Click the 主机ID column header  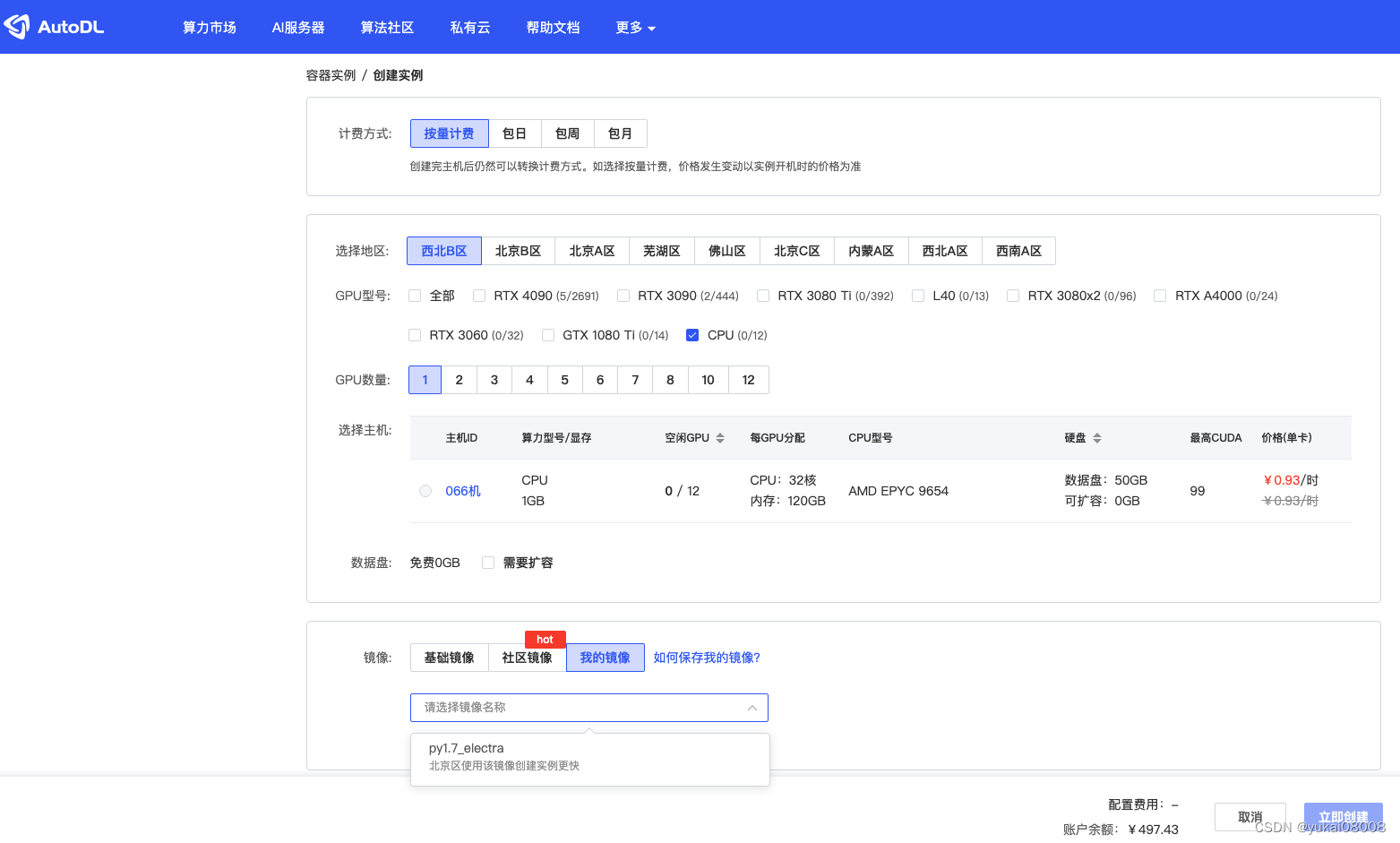coord(461,438)
